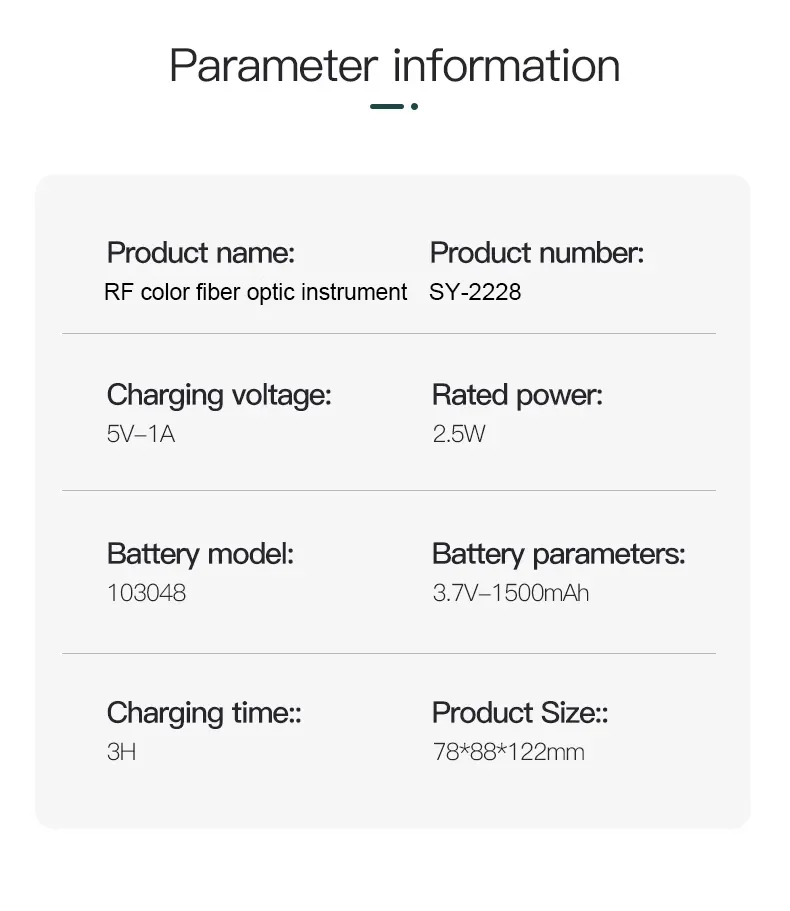Image resolution: width=790 pixels, height=911 pixels.
Task: Select the "Rated power:" label
Action: [x=517, y=395]
